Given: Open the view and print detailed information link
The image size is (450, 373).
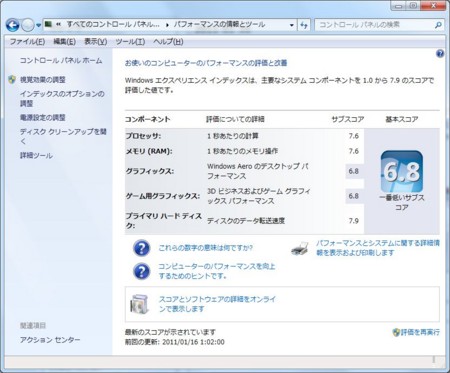Looking at the screenshot, I should tap(378, 248).
